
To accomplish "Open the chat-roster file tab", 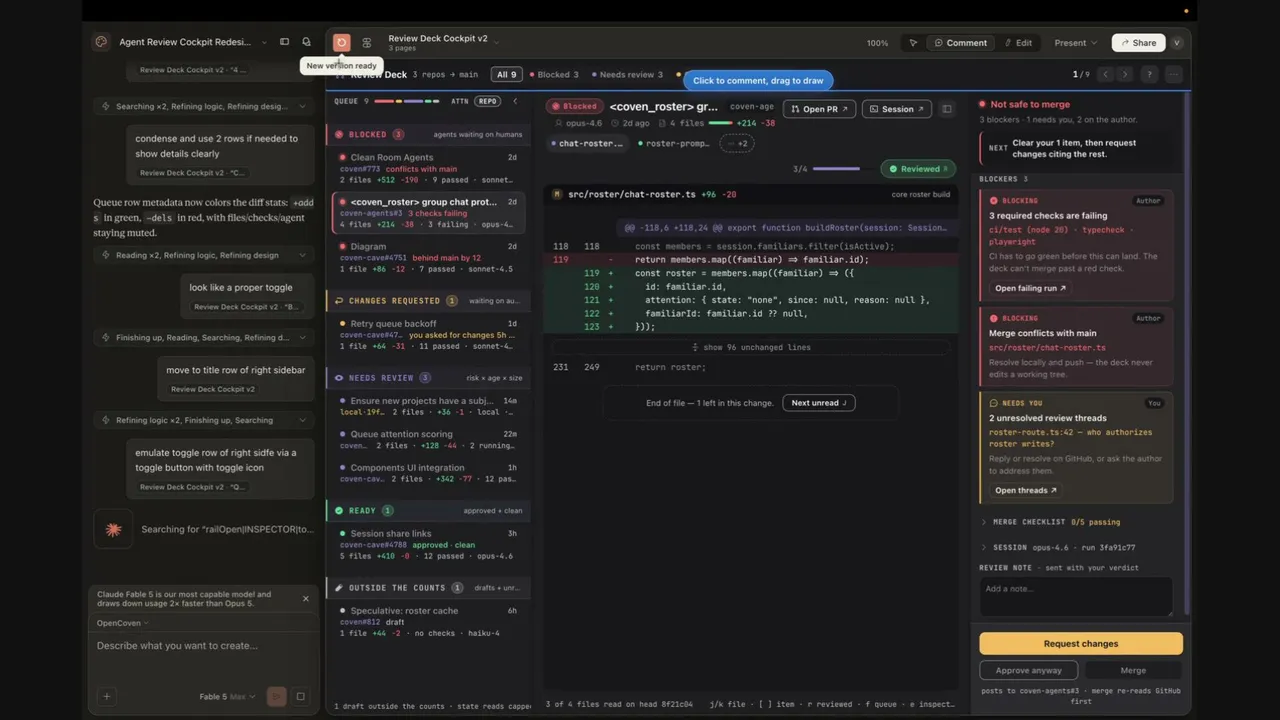I will pos(587,143).
